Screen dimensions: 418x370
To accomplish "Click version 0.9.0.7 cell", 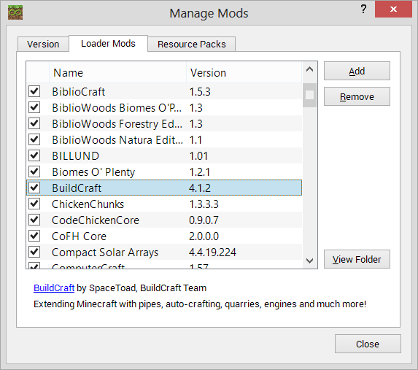I will [204, 220].
